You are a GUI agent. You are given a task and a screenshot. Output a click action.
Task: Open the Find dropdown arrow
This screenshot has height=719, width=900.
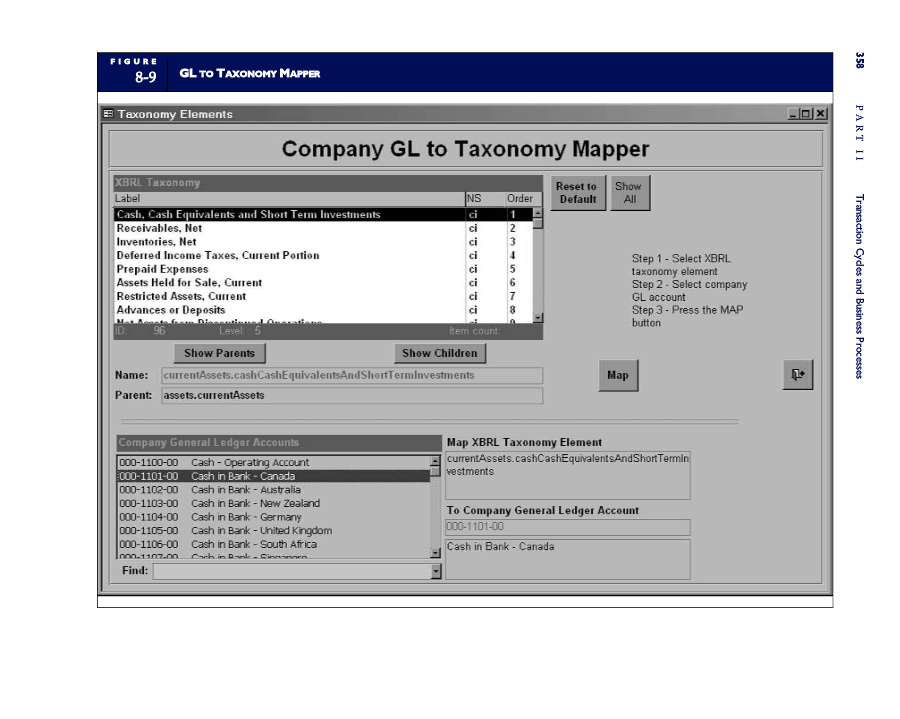click(x=435, y=571)
